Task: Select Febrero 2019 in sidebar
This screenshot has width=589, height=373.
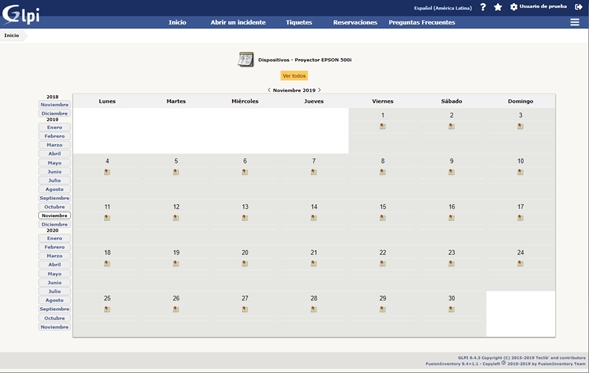Action: pos(54,136)
